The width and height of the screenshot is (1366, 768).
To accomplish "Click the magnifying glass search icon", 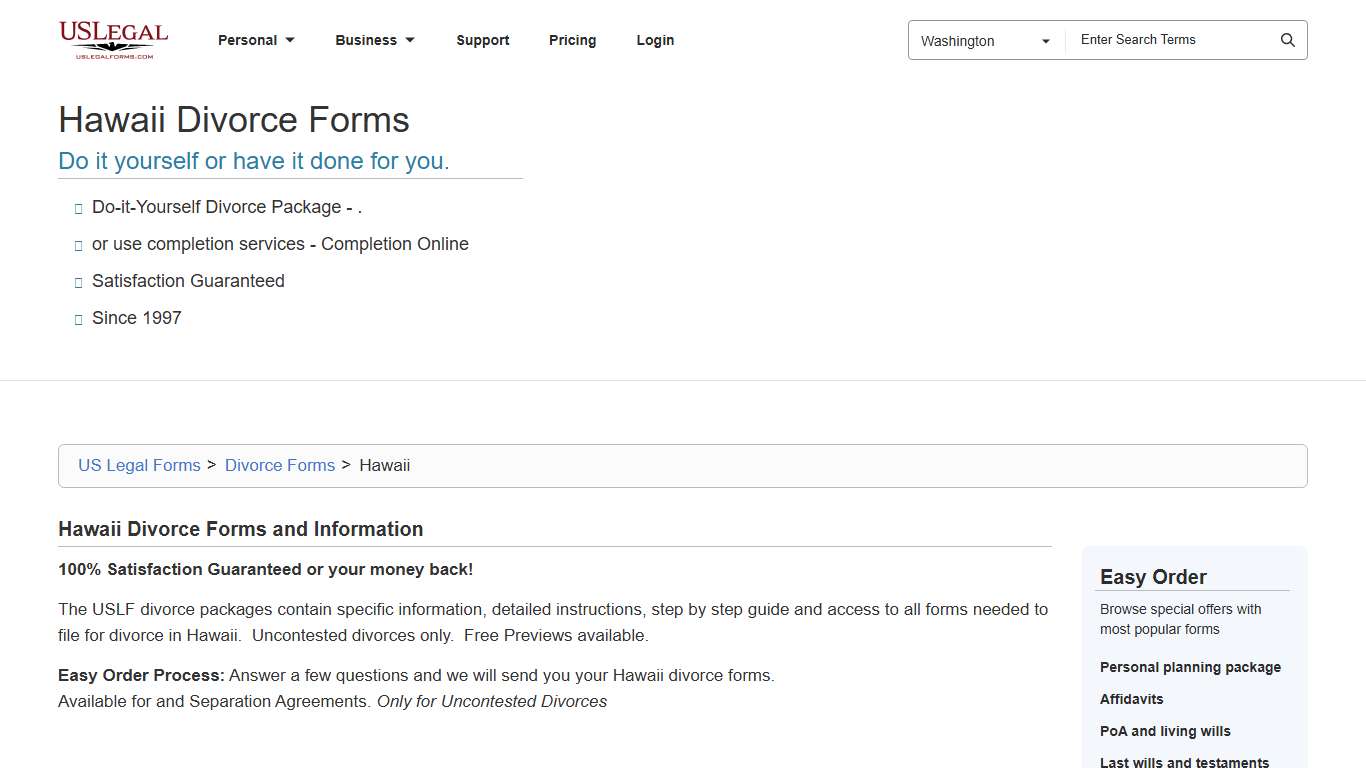I will point(1287,40).
